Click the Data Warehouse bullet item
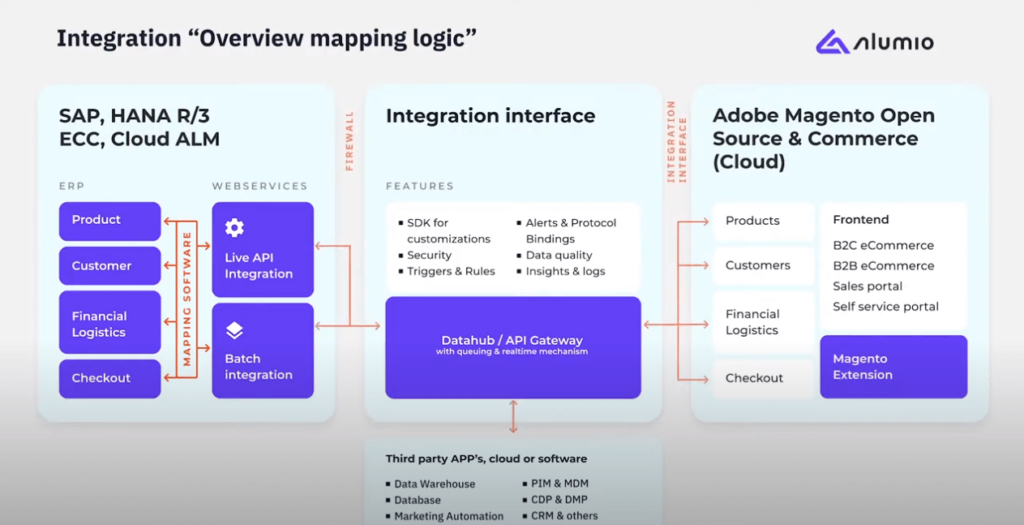The image size is (1024, 525). tap(434, 484)
